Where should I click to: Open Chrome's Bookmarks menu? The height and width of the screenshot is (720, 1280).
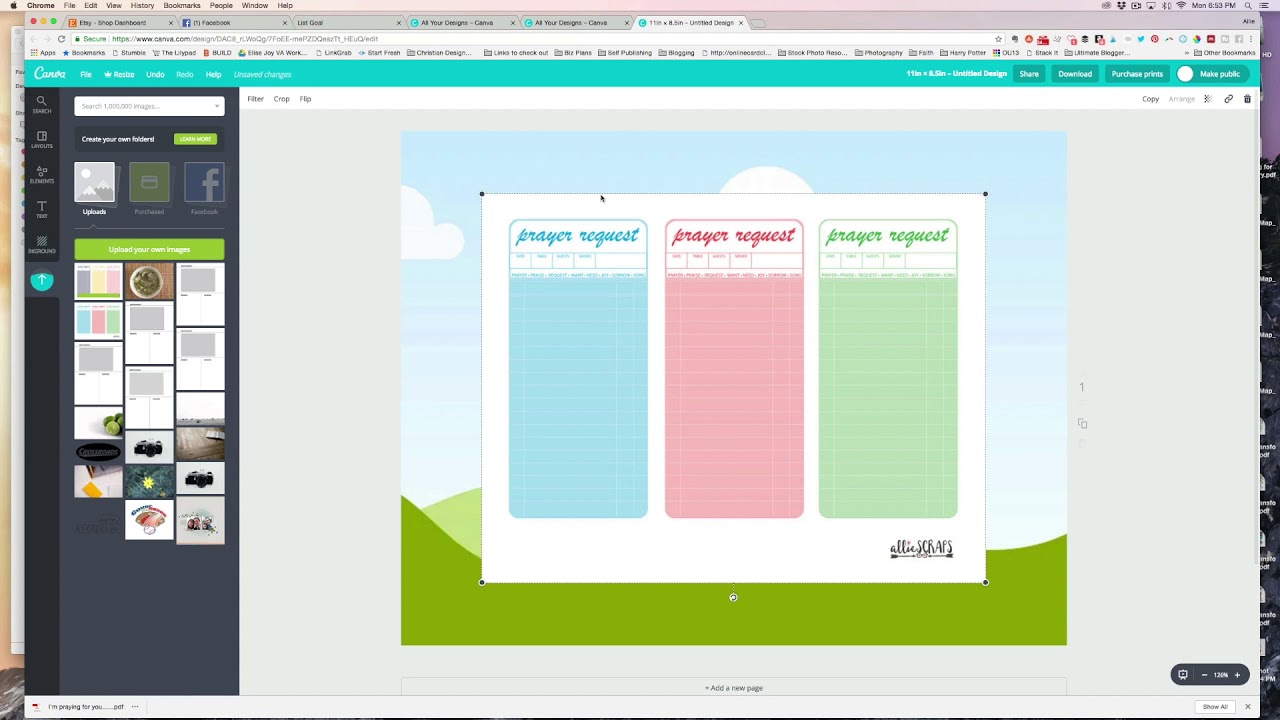[182, 6]
